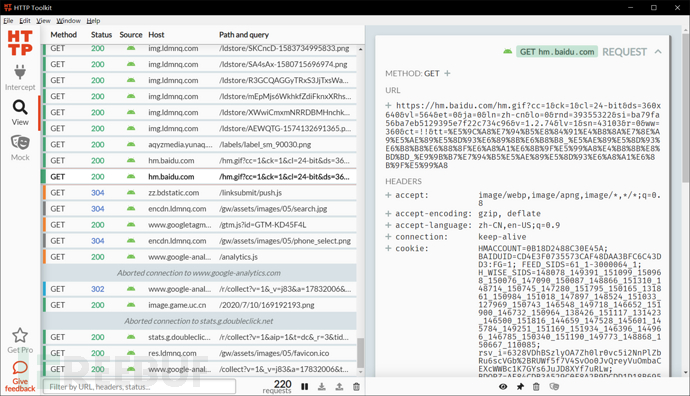Click Android source icon for zz.bdstatic.com row
The image size is (690, 396).
(x=131, y=192)
